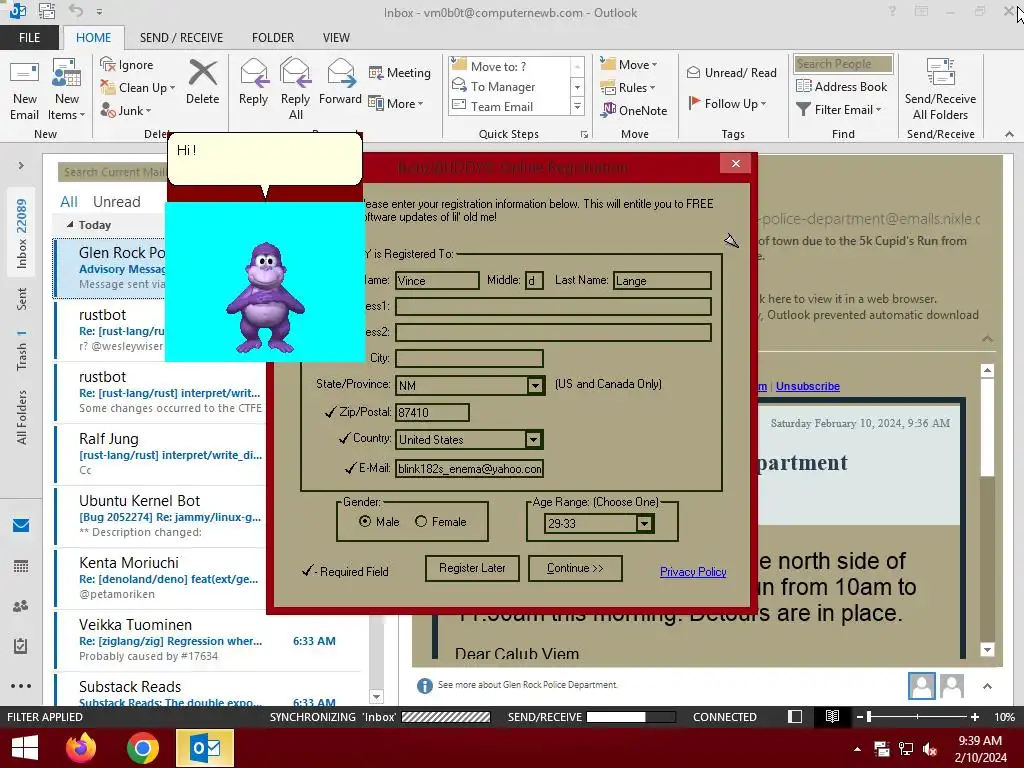1024x768 pixels.
Task: Open the Follow Up flag menu
Action: pyautogui.click(x=727, y=103)
